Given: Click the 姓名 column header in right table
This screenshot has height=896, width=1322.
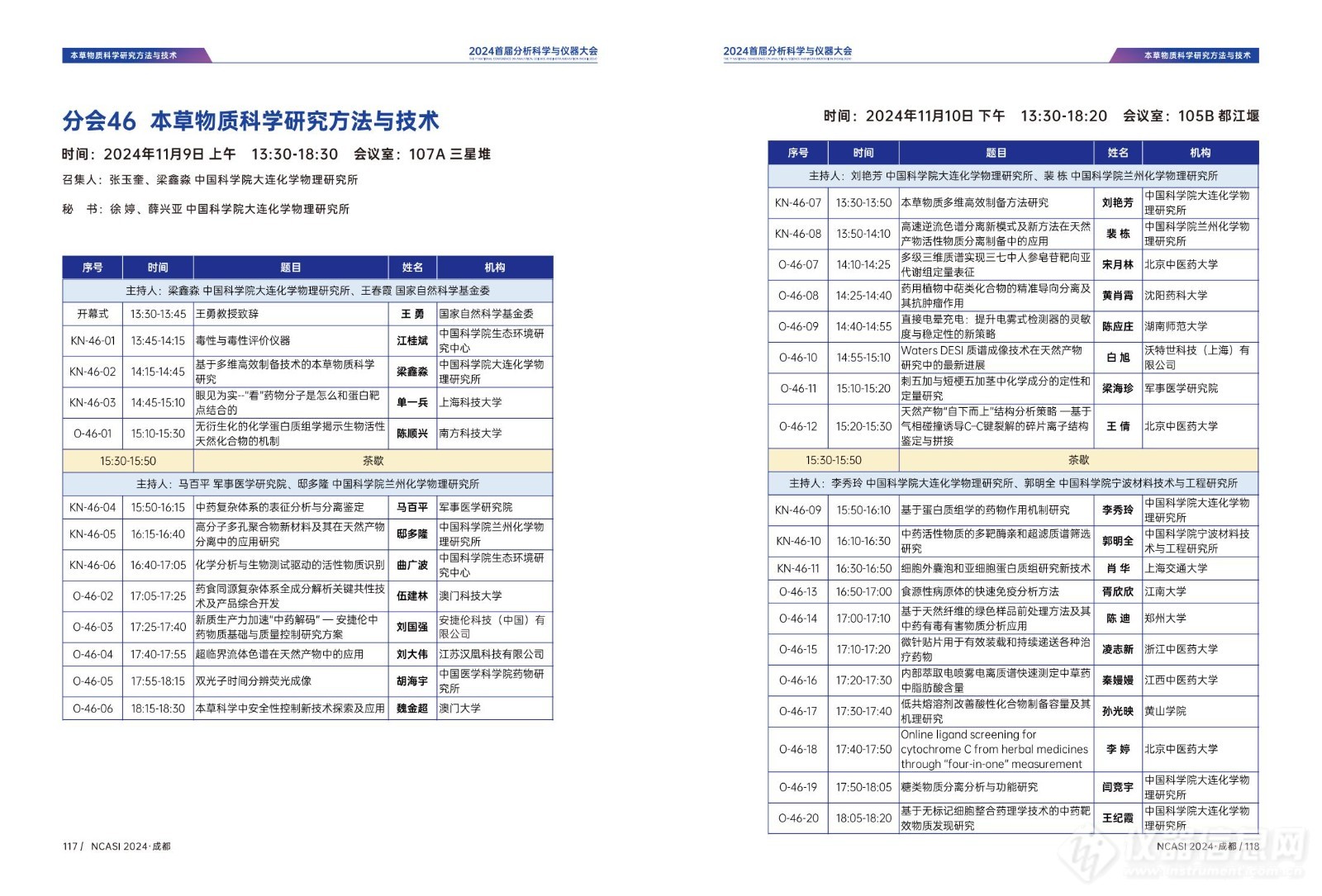Looking at the screenshot, I should click(x=1118, y=153).
